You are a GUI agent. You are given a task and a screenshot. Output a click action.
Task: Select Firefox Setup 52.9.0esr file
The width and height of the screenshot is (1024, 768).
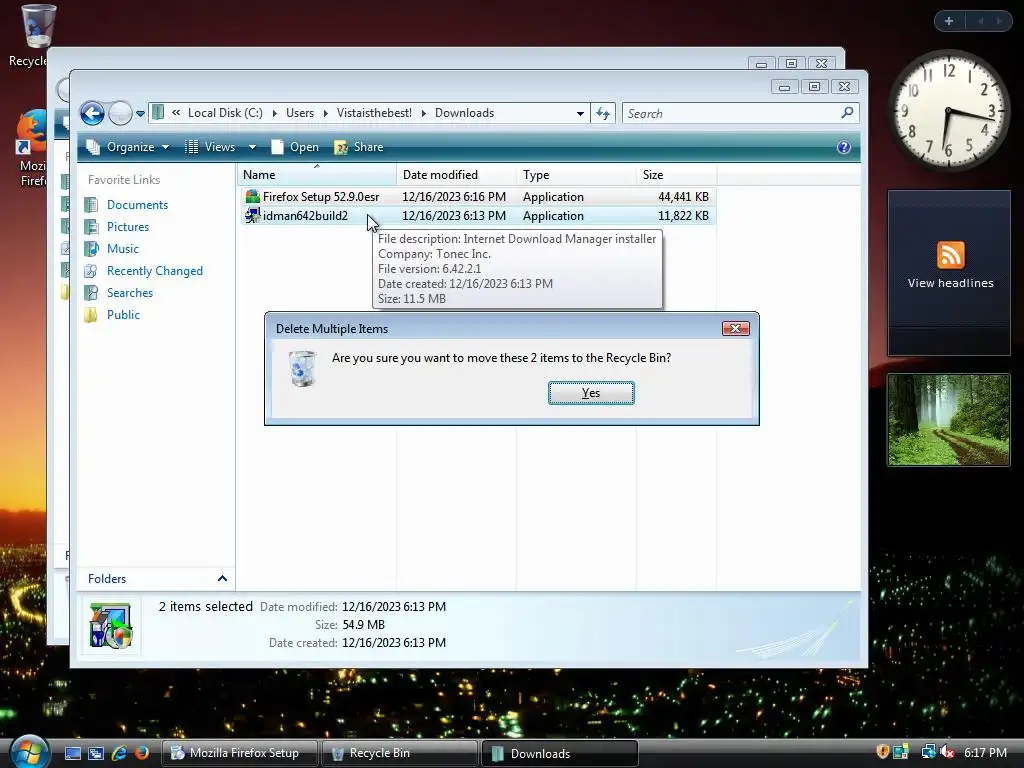pos(477,197)
